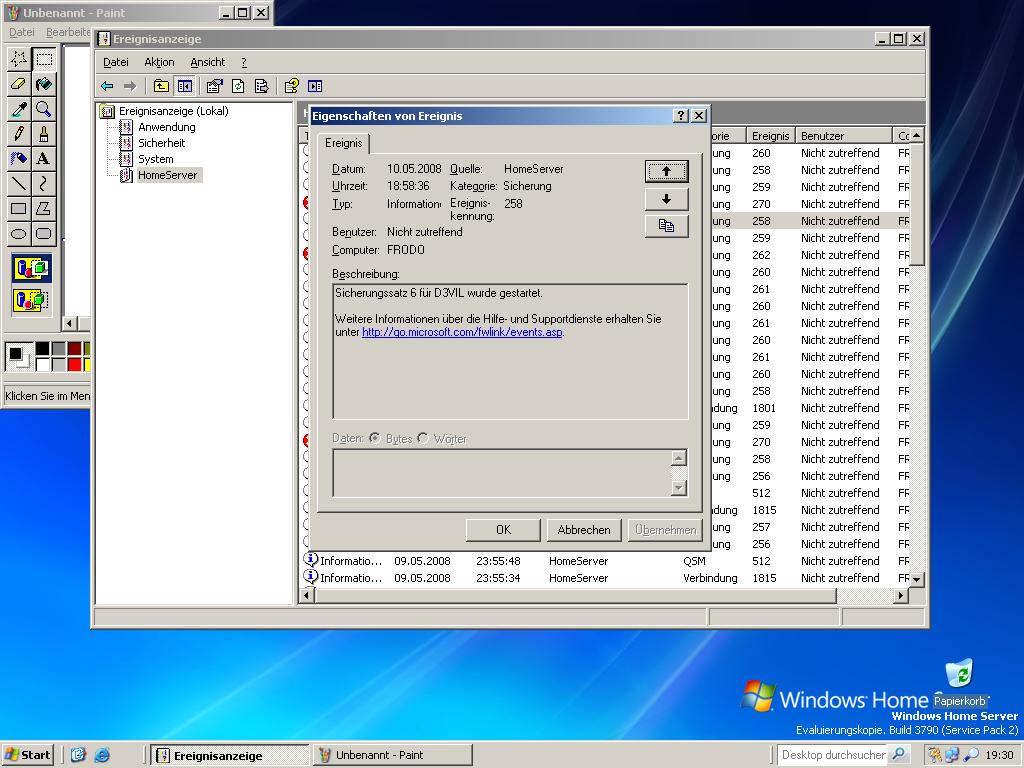Image resolution: width=1024 pixels, height=768 pixels.
Task: Open the Windows Start menu
Action: point(27,755)
